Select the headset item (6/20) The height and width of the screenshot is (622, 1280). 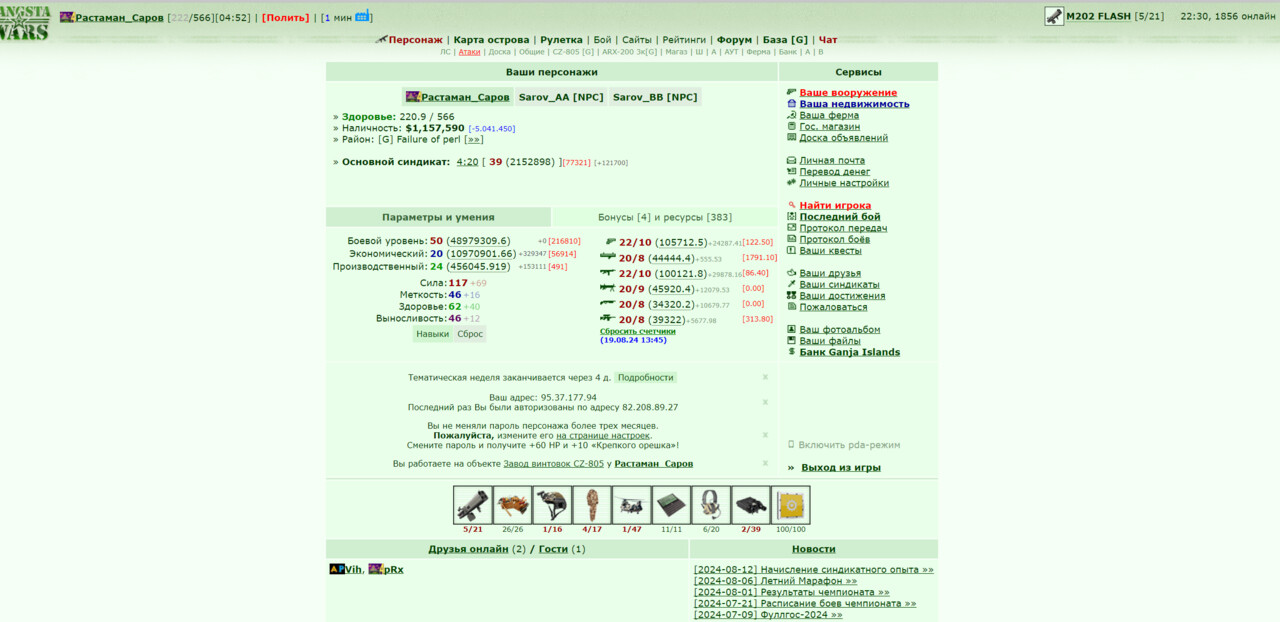click(x=711, y=505)
